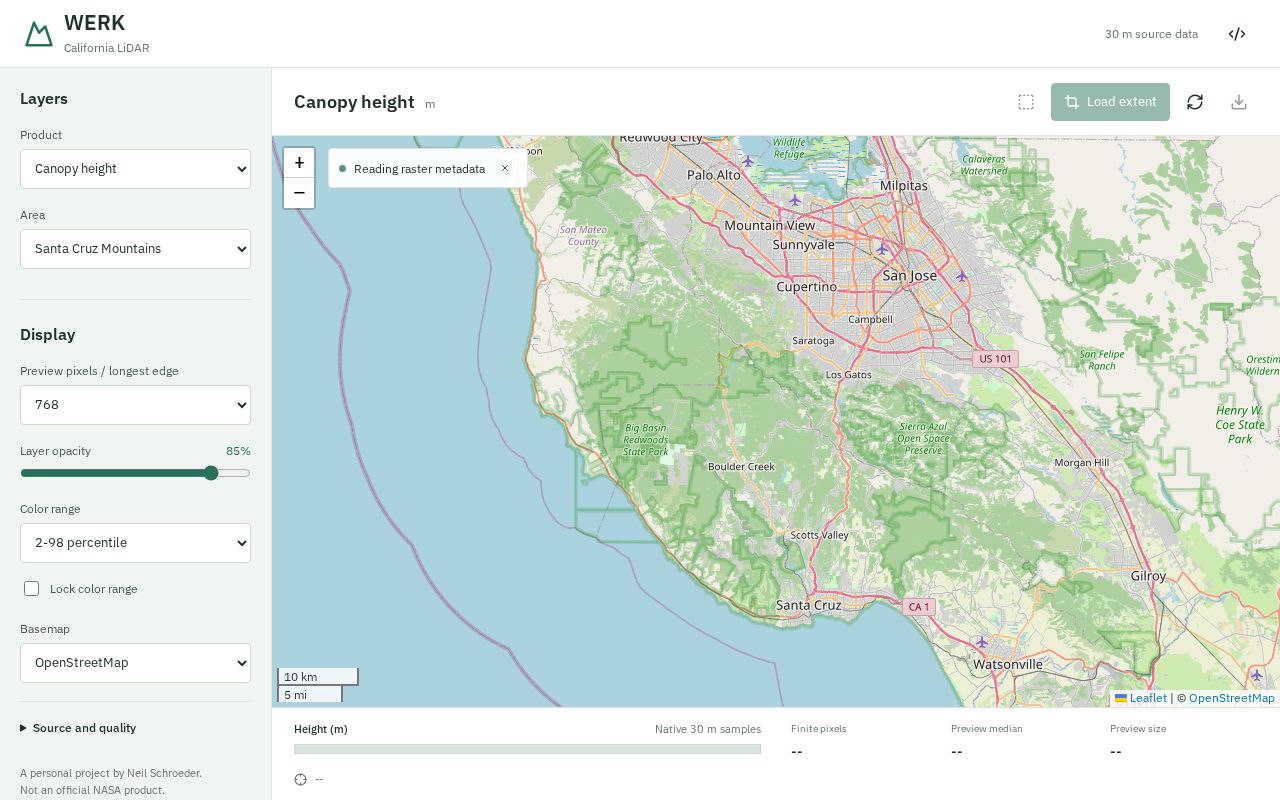Zoom in on the map
Screen dimensions: 1280x800
(299, 163)
